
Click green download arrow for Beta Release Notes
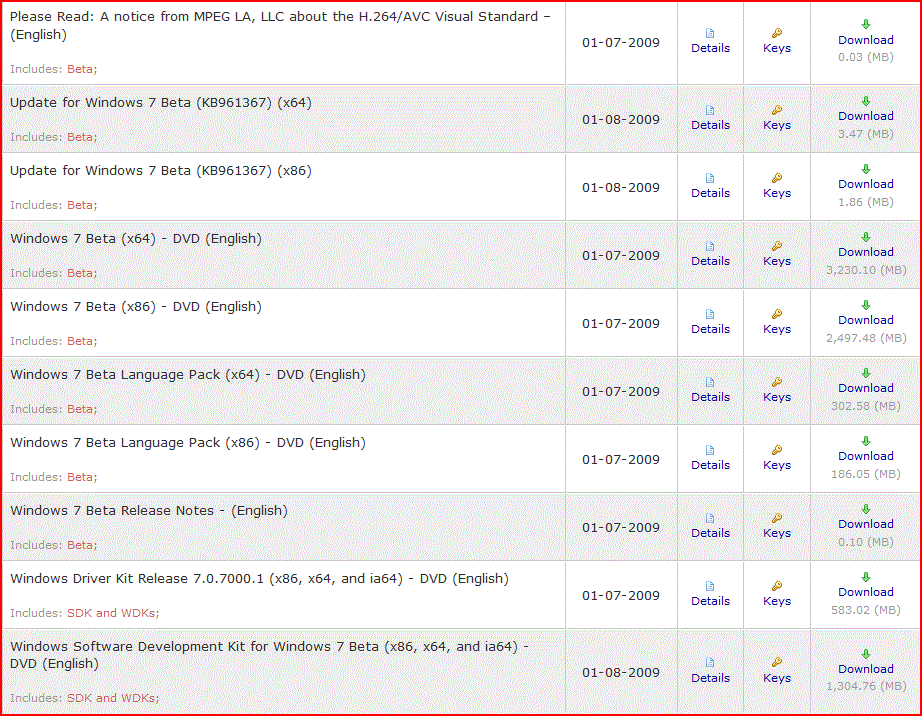[866, 509]
